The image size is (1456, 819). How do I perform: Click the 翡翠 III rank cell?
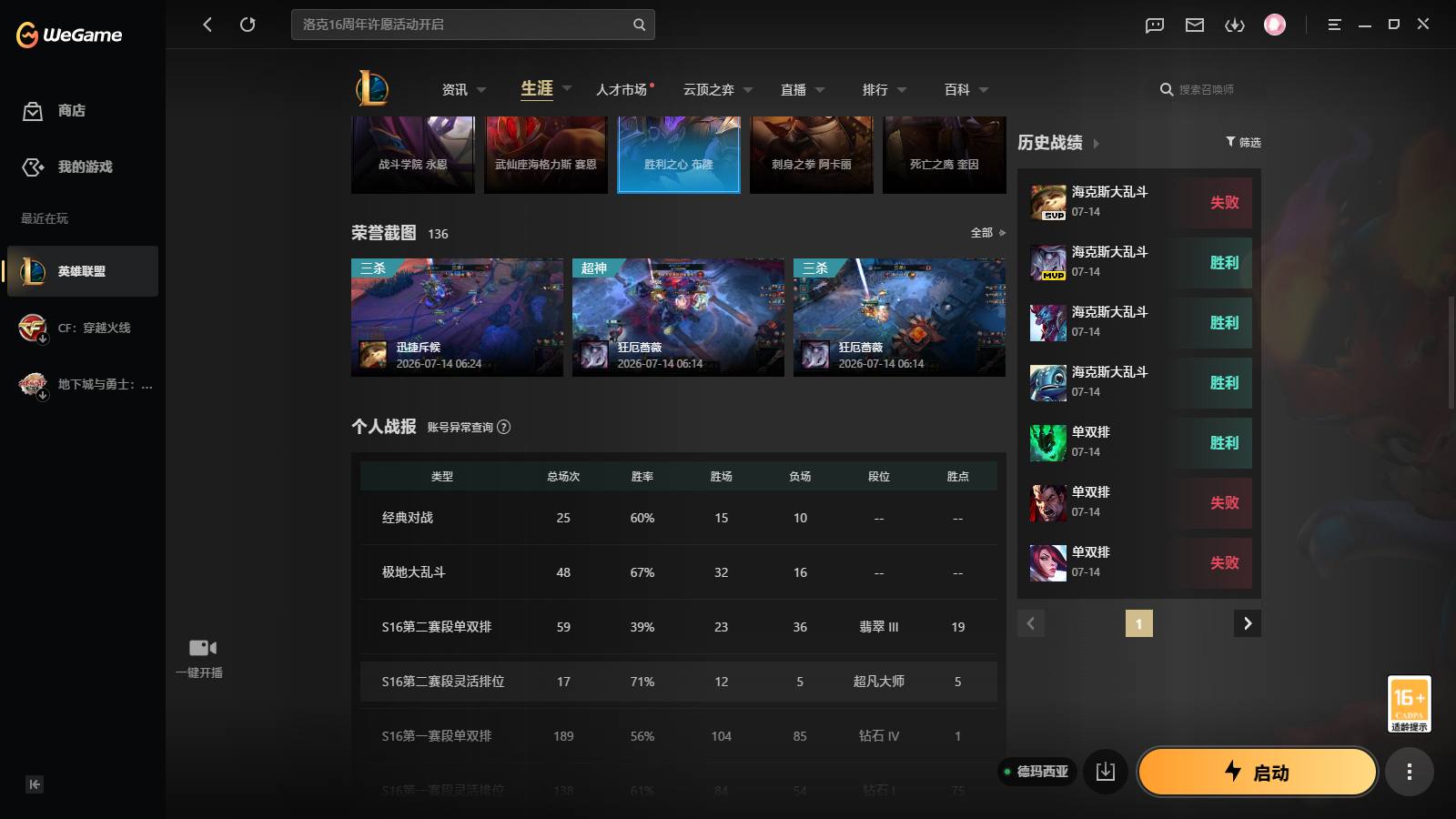(x=879, y=627)
